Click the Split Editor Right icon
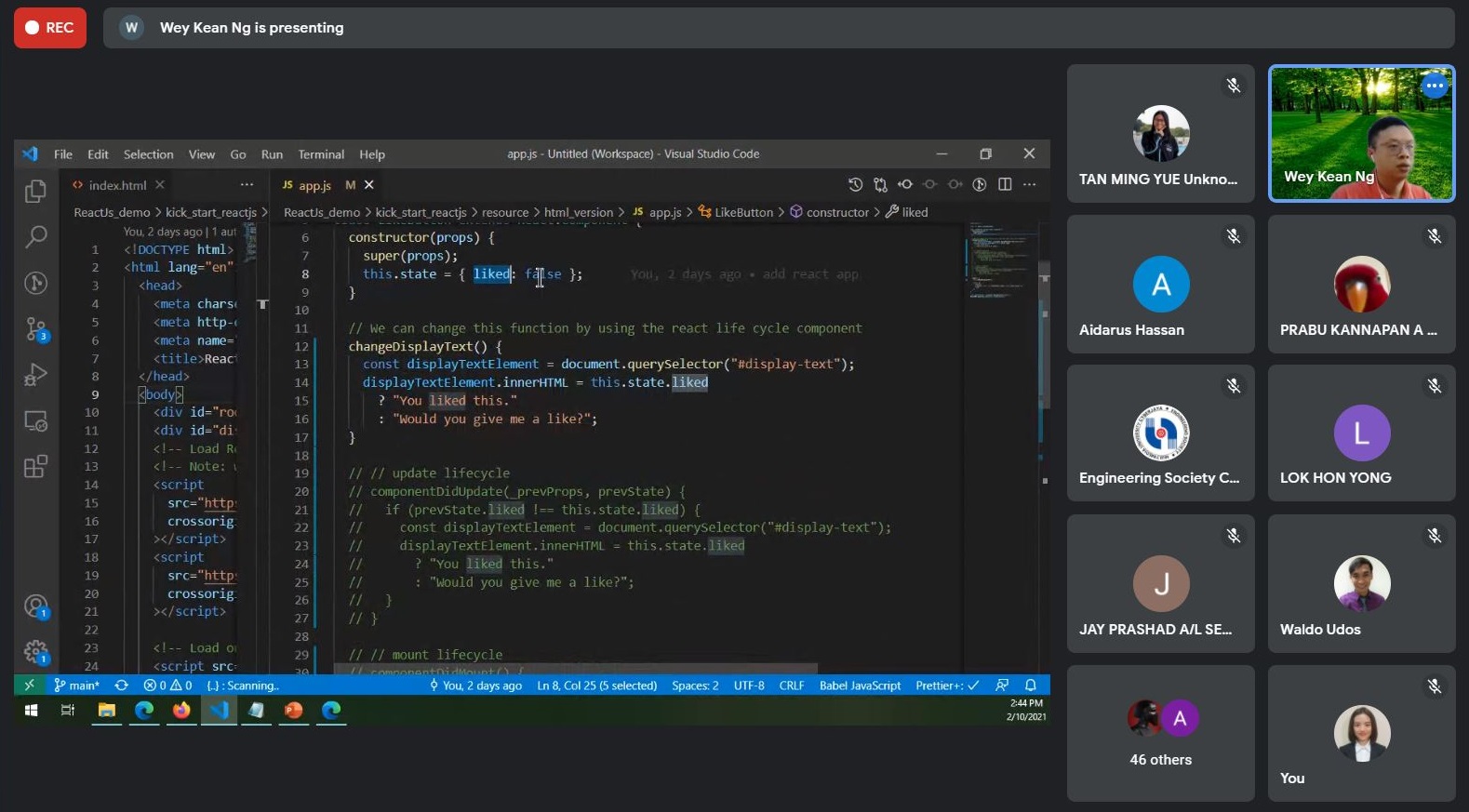The height and width of the screenshot is (812, 1469). pyautogui.click(x=1005, y=184)
